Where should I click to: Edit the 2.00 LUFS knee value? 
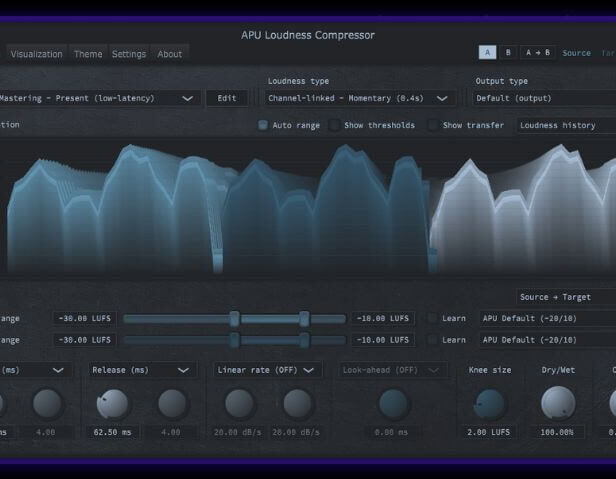[488, 432]
